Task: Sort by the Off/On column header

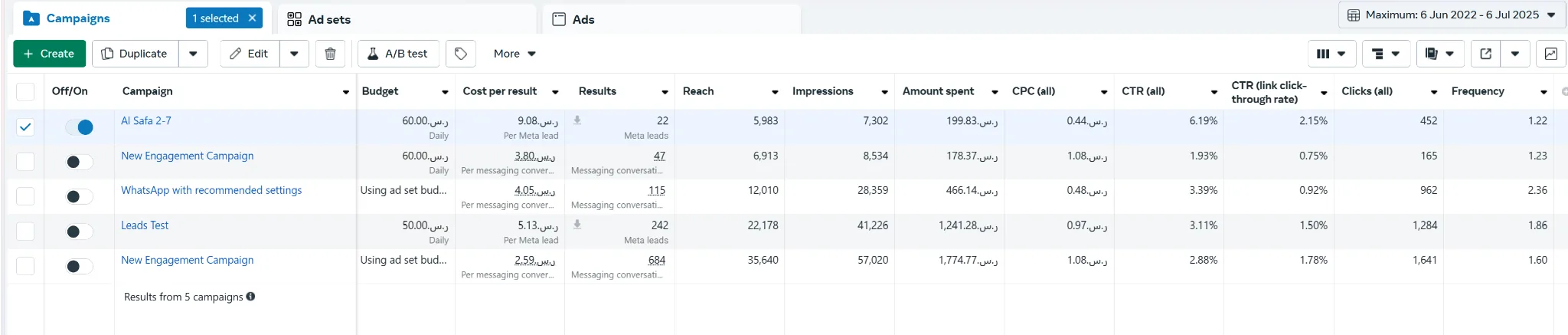Action: click(x=70, y=91)
